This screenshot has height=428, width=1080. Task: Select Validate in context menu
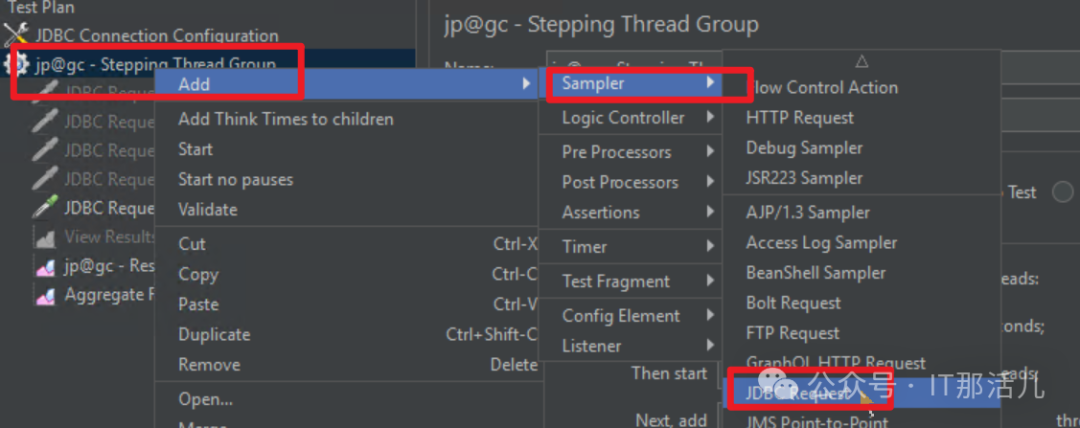(207, 210)
